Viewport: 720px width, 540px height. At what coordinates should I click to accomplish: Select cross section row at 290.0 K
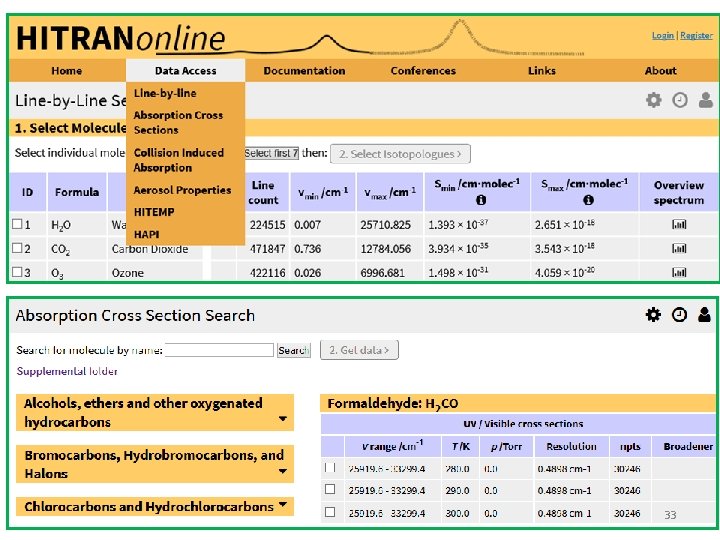330,489
